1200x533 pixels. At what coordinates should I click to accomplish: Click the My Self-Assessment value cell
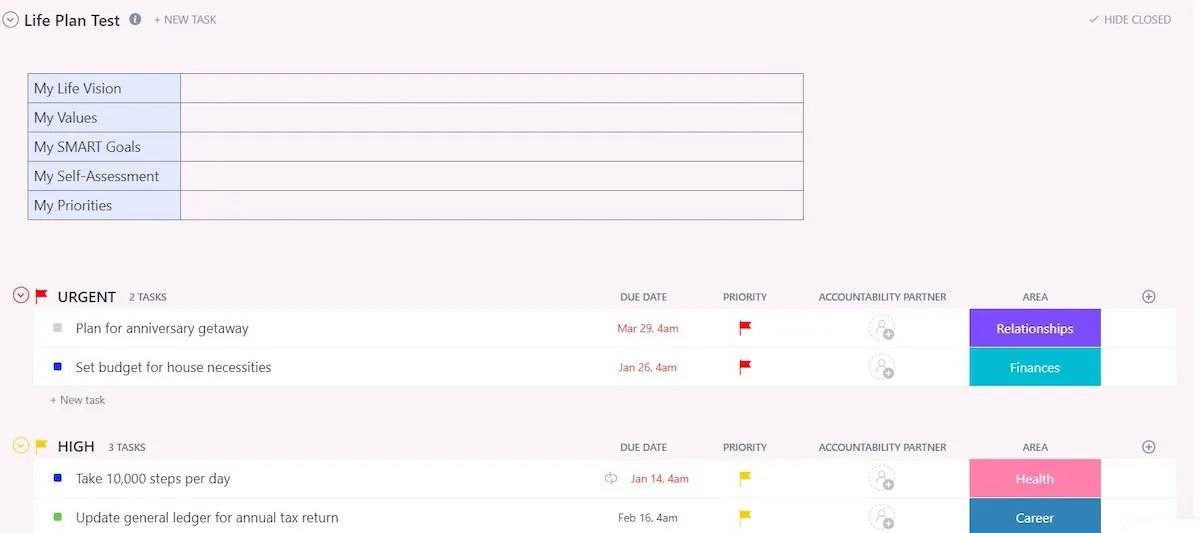pos(492,176)
